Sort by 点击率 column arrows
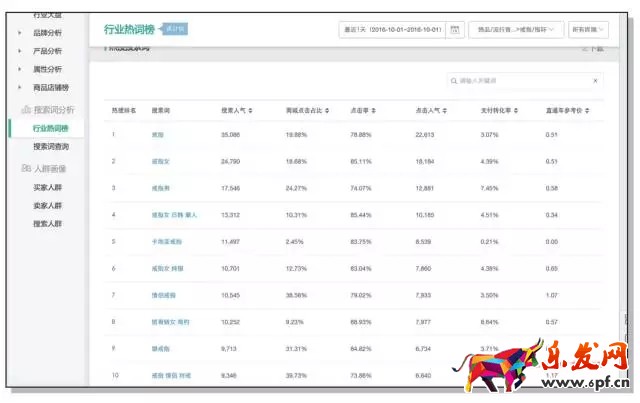This screenshot has height=403, width=640. tap(373, 108)
